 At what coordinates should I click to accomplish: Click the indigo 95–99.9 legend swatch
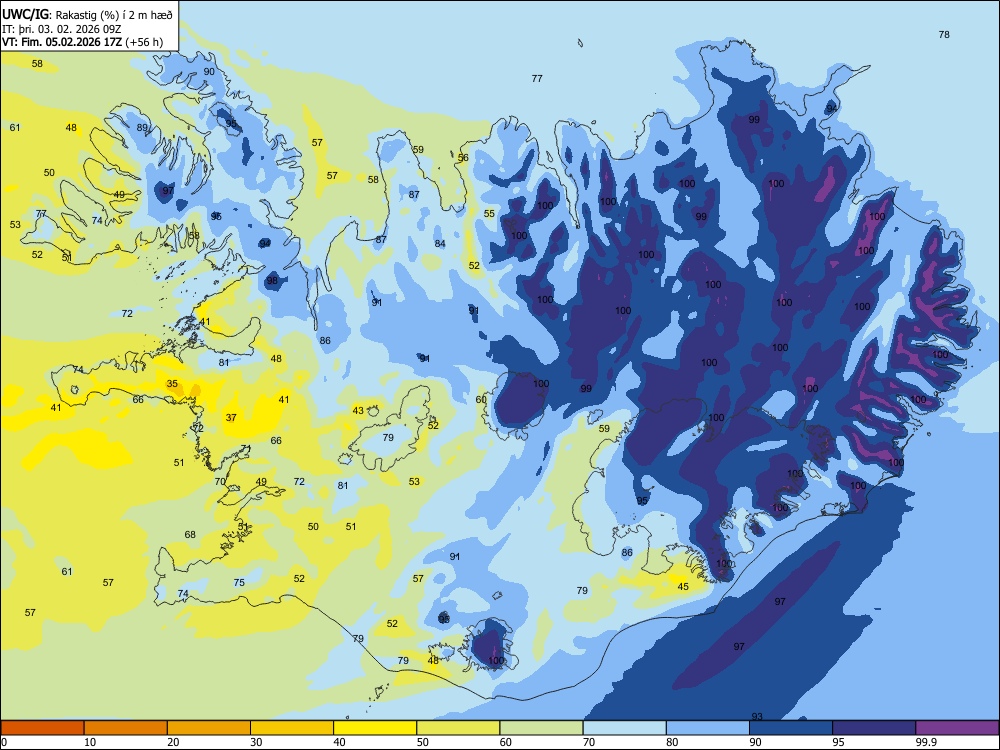click(874, 728)
